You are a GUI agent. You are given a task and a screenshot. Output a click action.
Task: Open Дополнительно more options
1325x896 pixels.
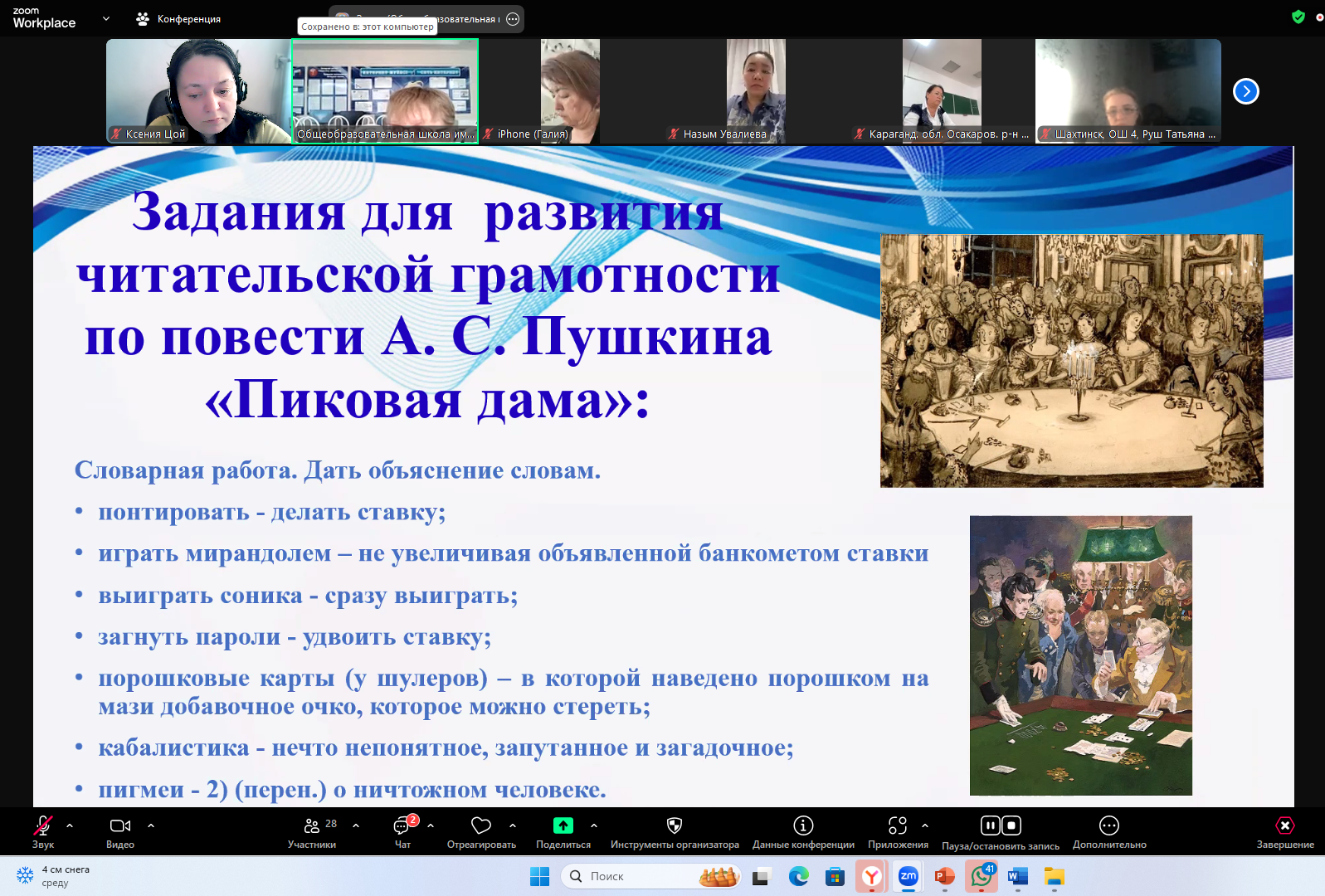click(1109, 826)
